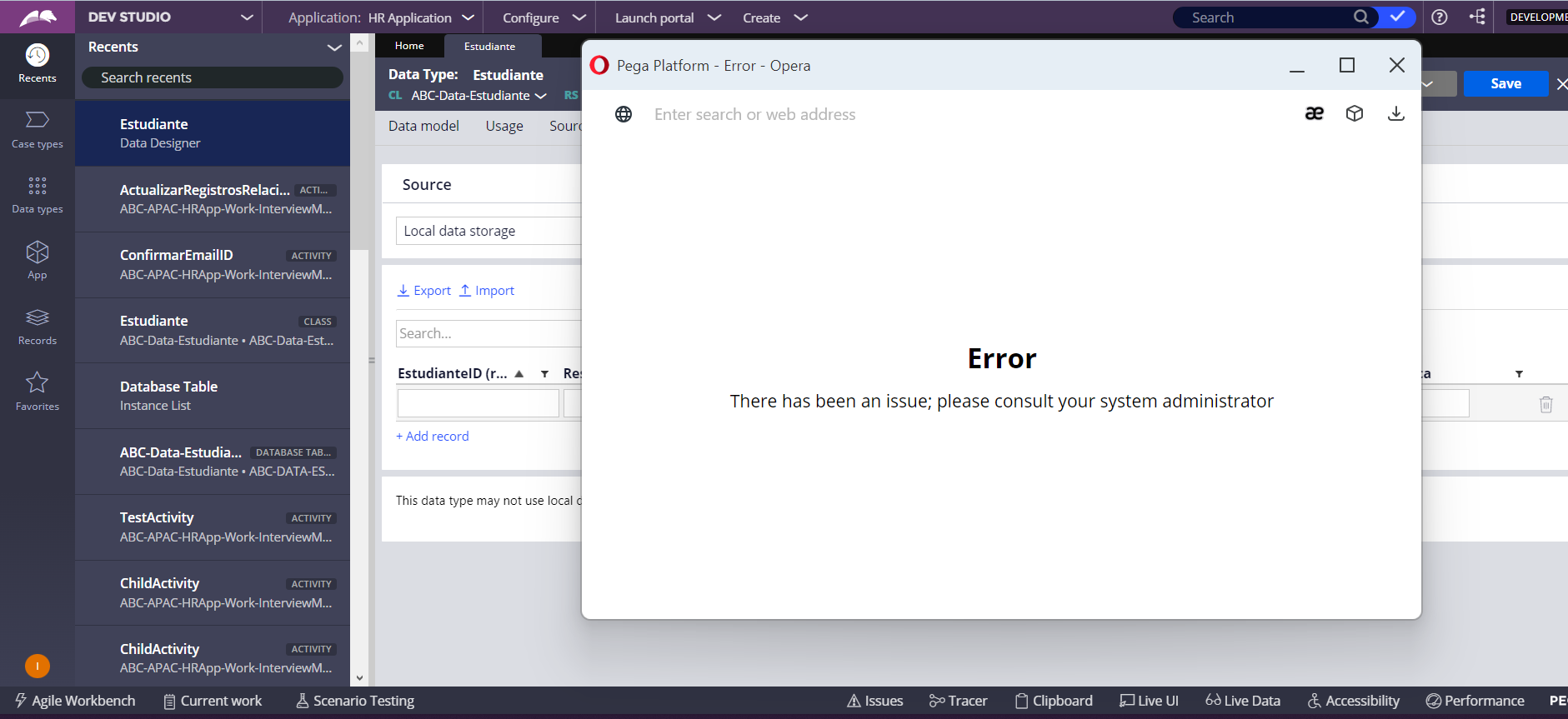
Task: Open the Launch portal menu
Action: (667, 17)
